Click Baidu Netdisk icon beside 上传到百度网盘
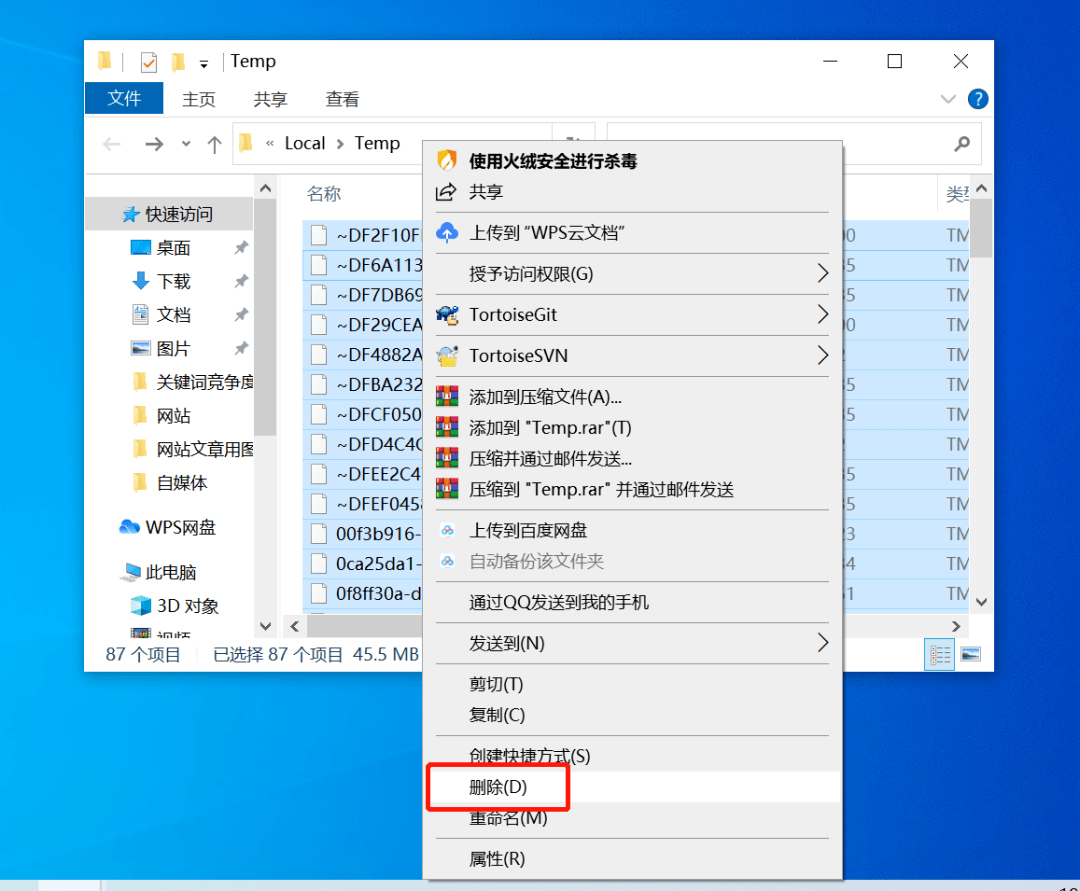 [x=447, y=530]
